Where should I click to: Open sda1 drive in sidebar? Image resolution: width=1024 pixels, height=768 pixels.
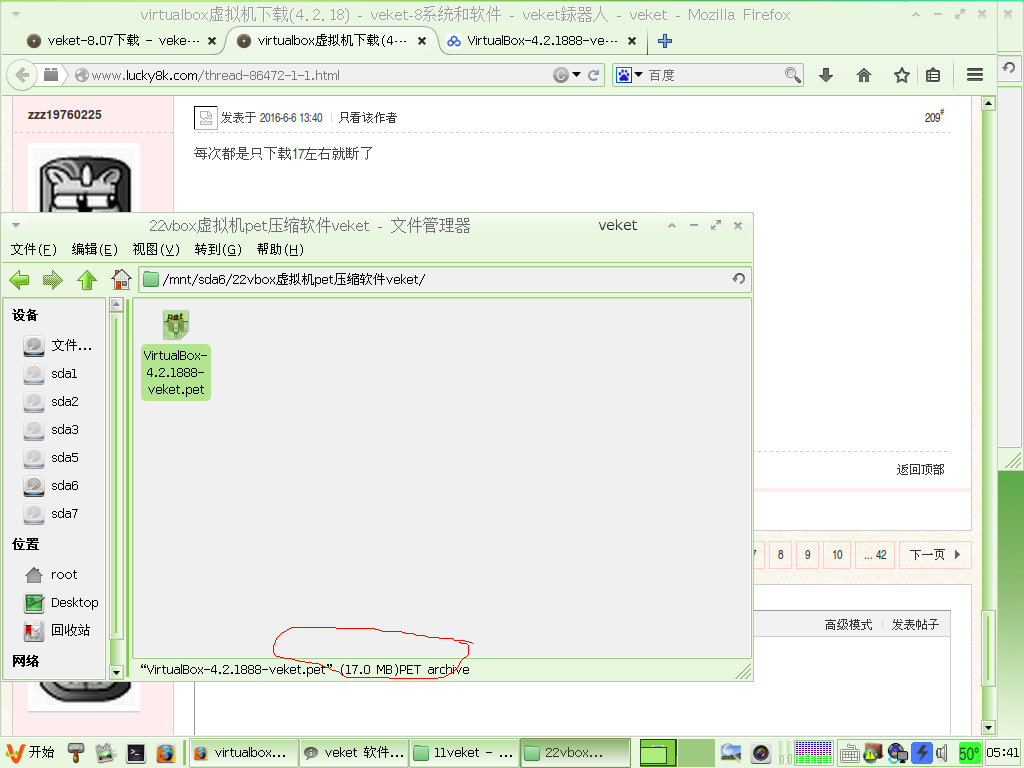point(51,374)
